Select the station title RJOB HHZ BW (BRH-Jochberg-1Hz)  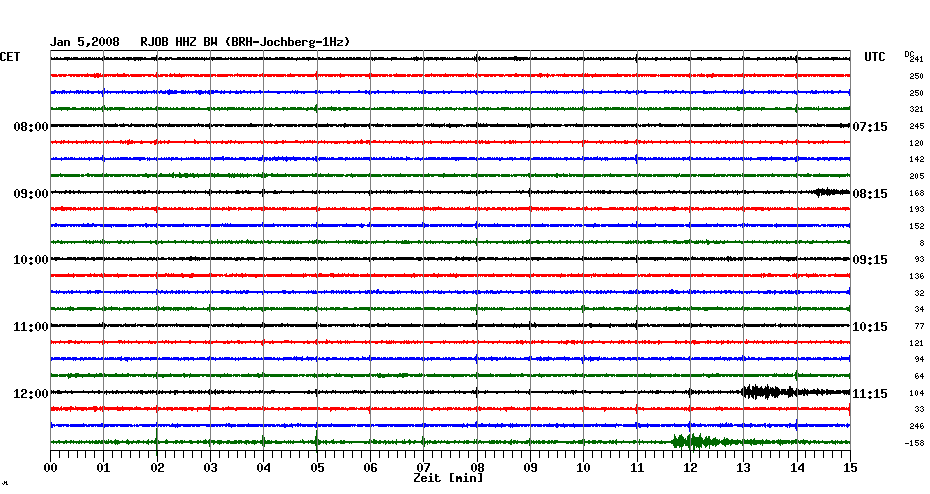coord(245,42)
